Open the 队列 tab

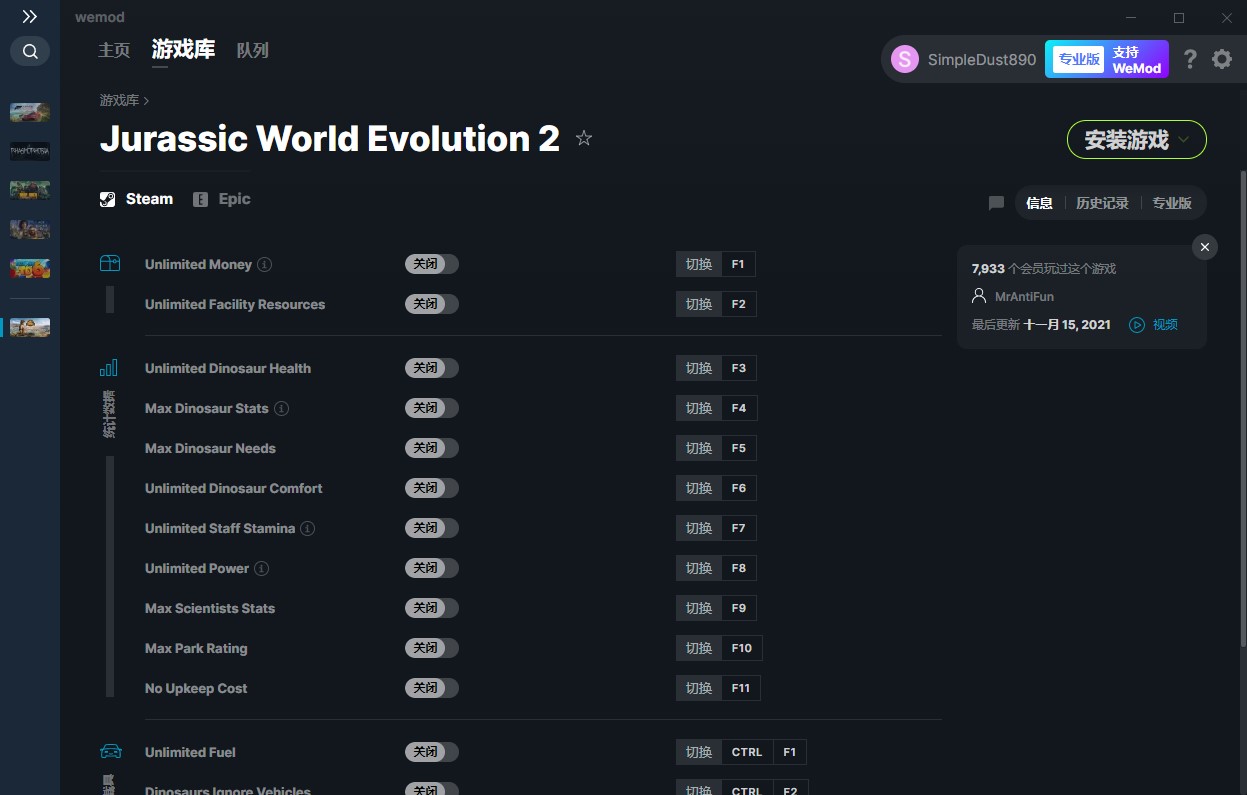(x=253, y=50)
